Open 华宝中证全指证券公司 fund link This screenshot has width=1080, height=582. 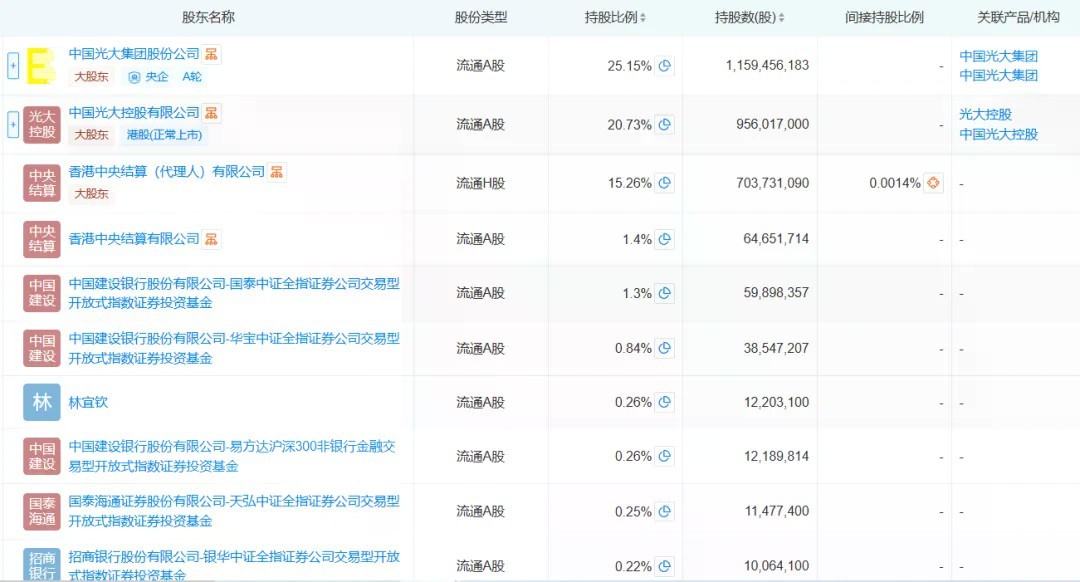click(234, 349)
